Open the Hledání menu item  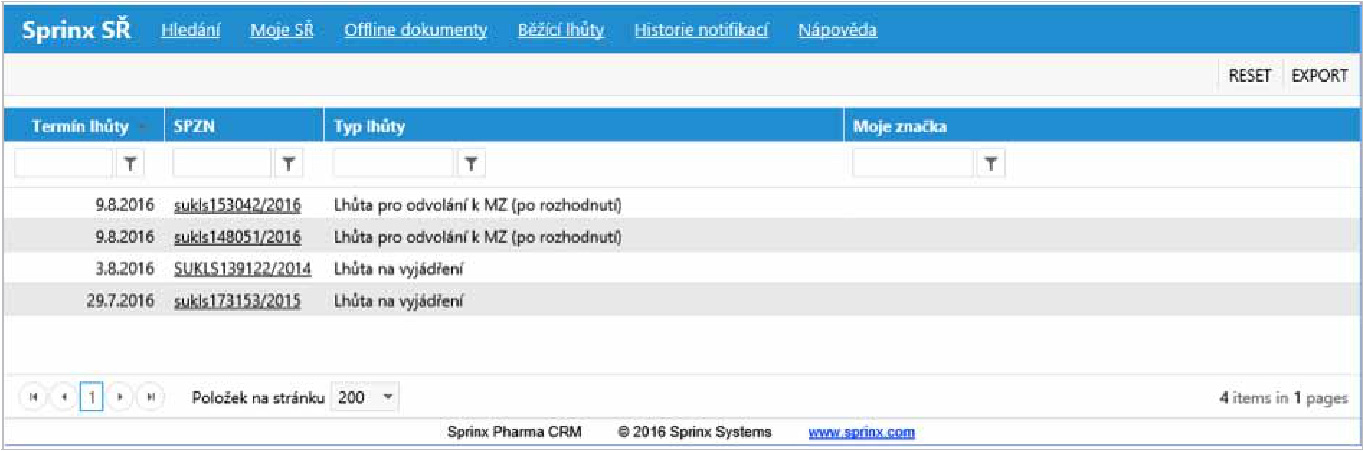191,30
